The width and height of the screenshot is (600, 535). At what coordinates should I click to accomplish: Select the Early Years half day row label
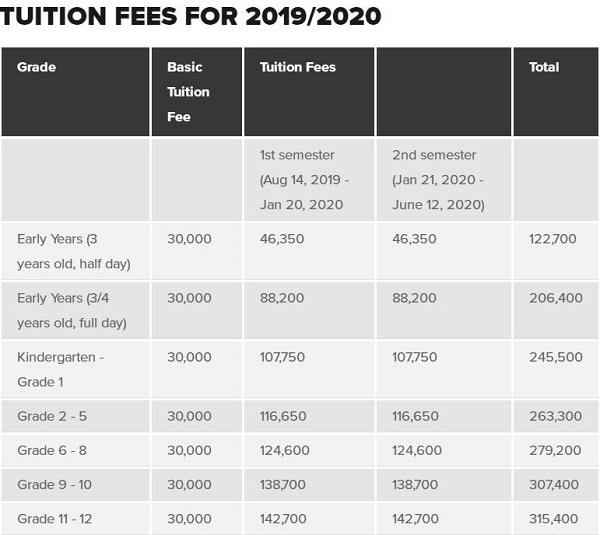point(73,251)
